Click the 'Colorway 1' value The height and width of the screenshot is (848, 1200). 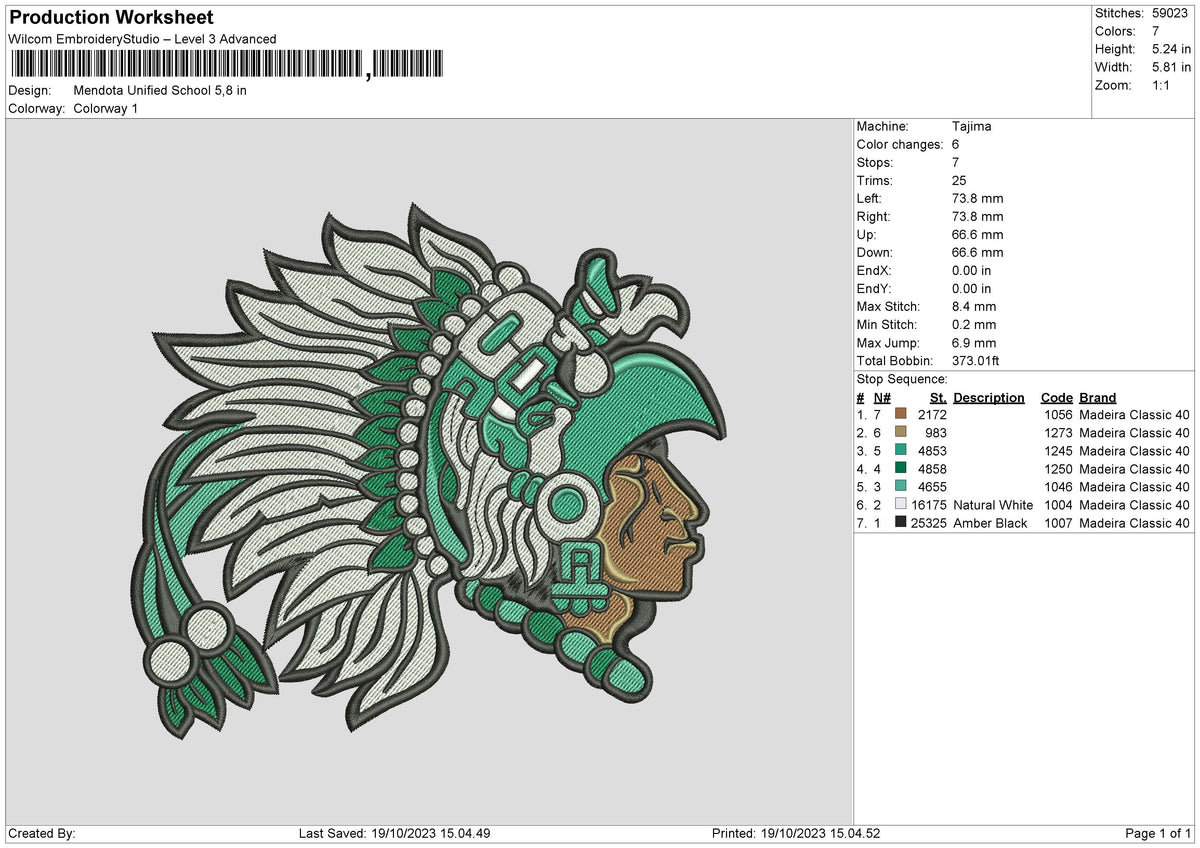tap(106, 108)
